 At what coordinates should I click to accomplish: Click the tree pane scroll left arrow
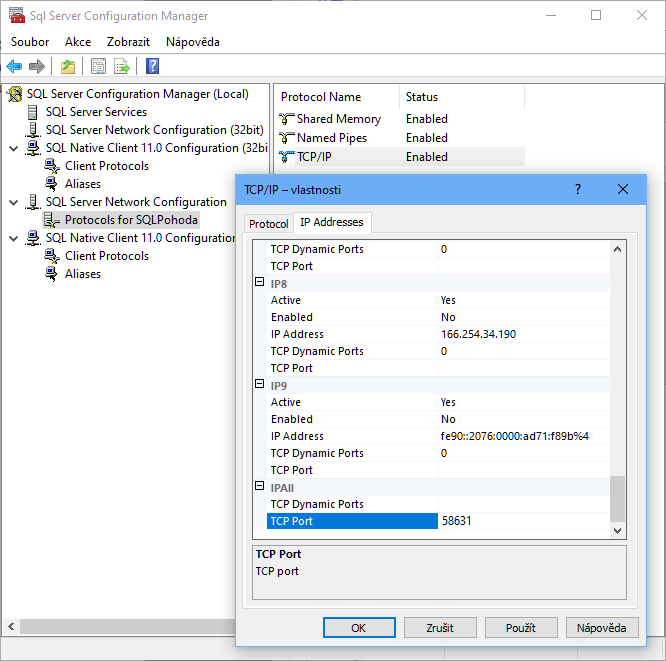(11, 627)
